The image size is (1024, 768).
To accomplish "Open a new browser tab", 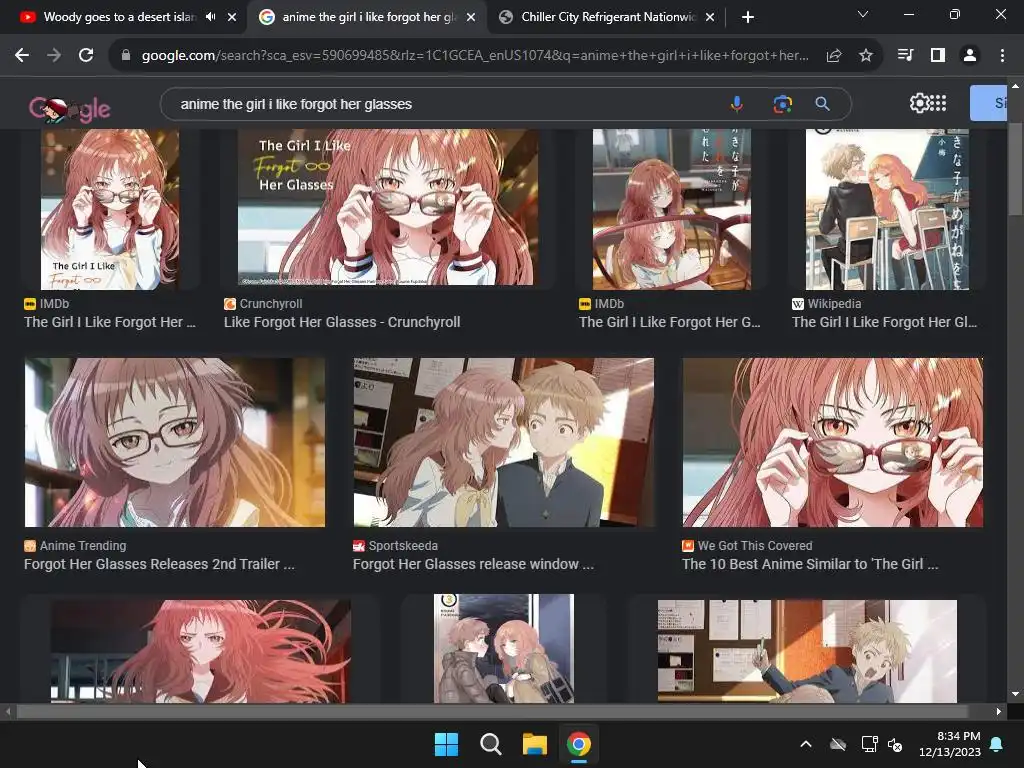I will point(748,17).
